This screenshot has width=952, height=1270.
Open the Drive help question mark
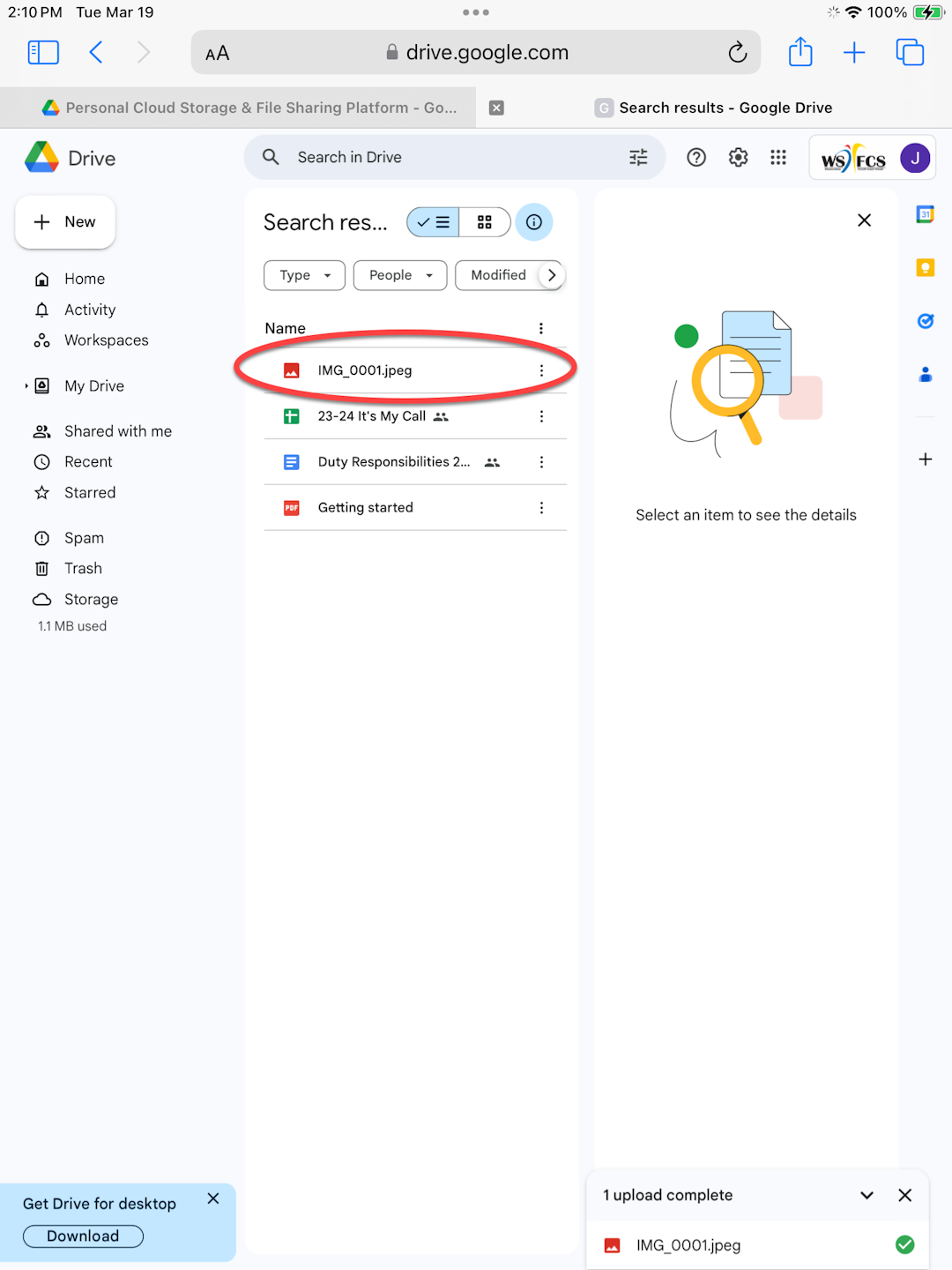coord(696,157)
